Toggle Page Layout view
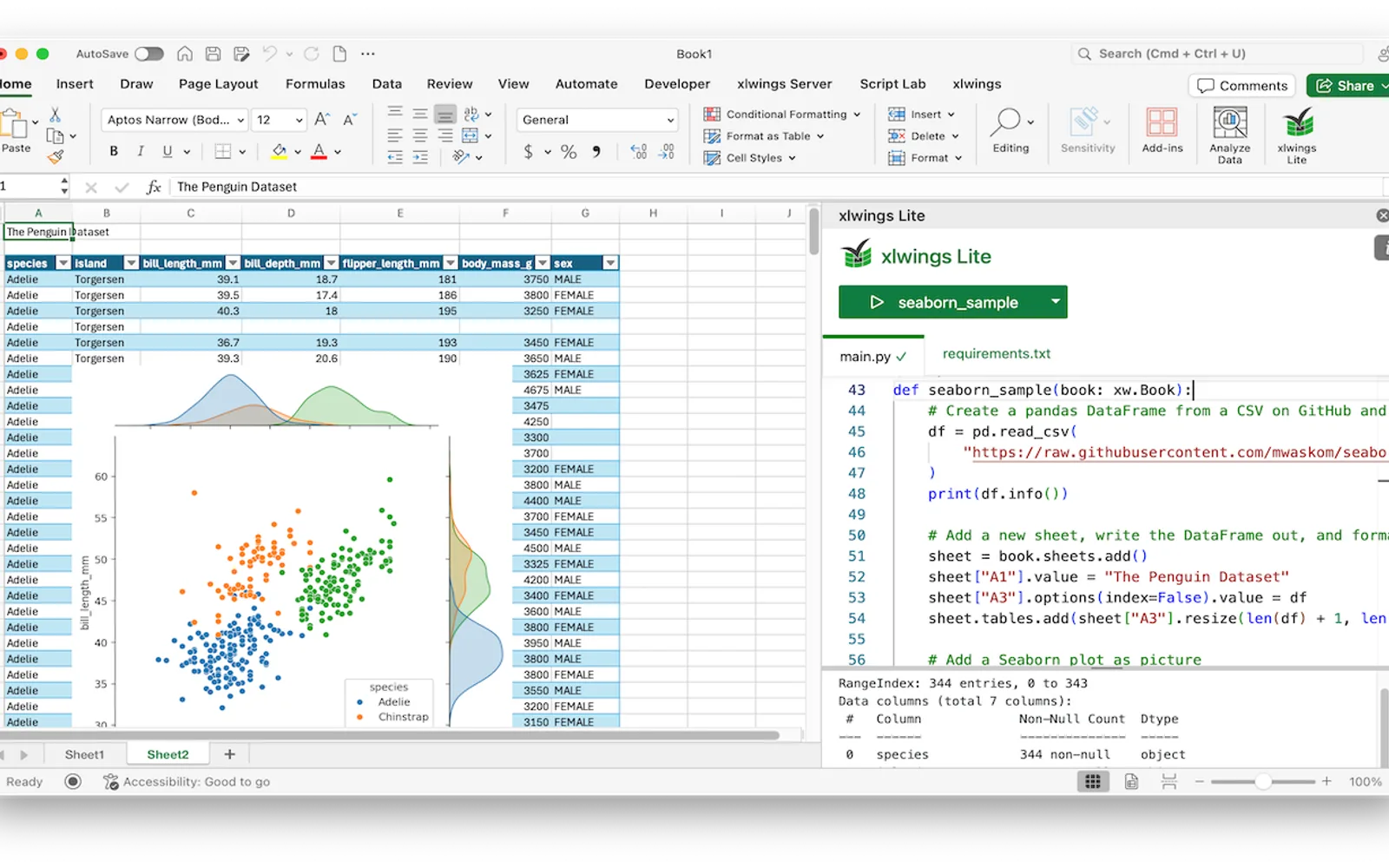 click(1131, 782)
